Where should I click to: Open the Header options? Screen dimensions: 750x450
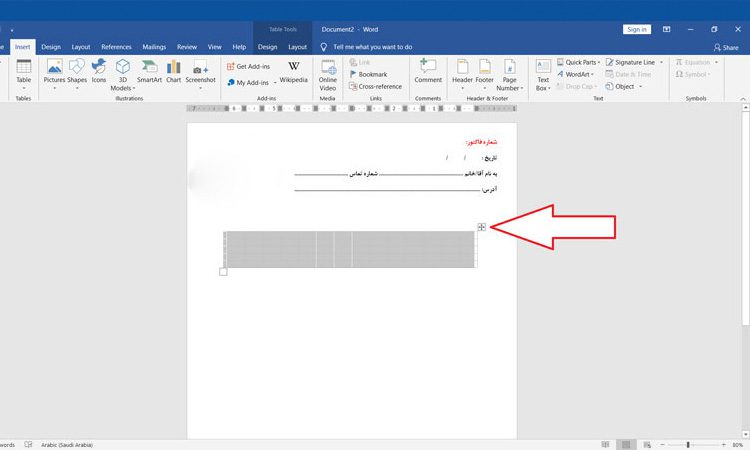click(462, 75)
